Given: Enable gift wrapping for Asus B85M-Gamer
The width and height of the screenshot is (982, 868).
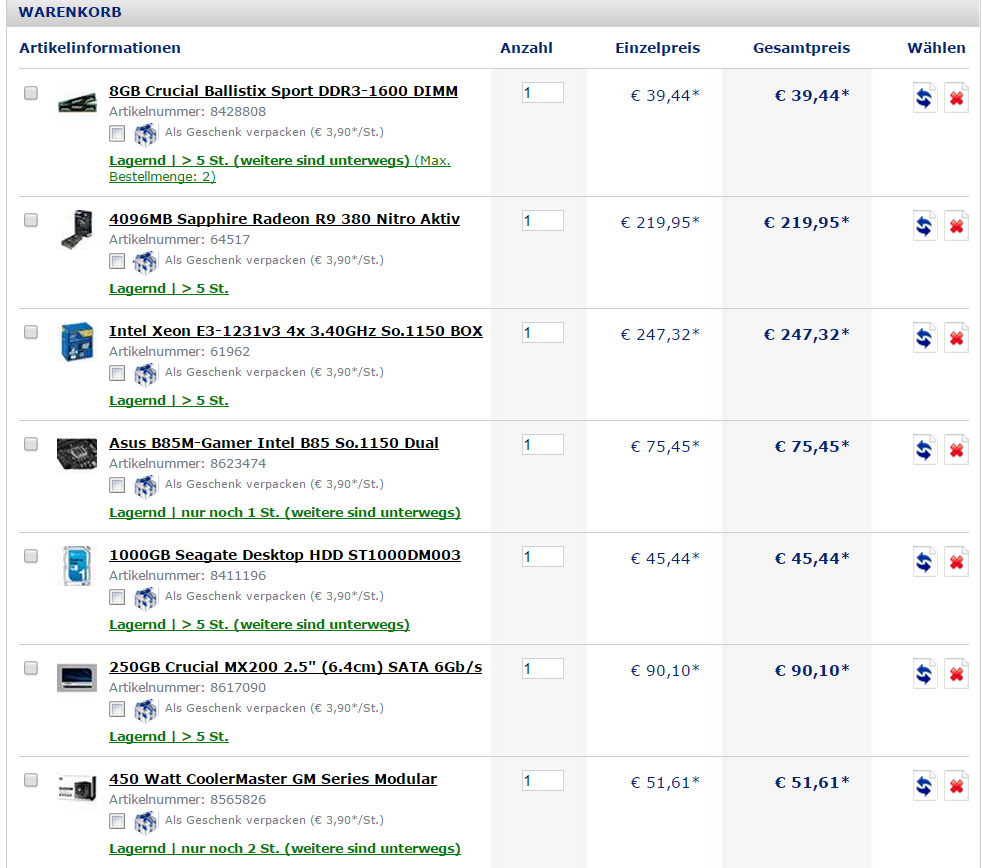Looking at the screenshot, I should (x=117, y=485).
